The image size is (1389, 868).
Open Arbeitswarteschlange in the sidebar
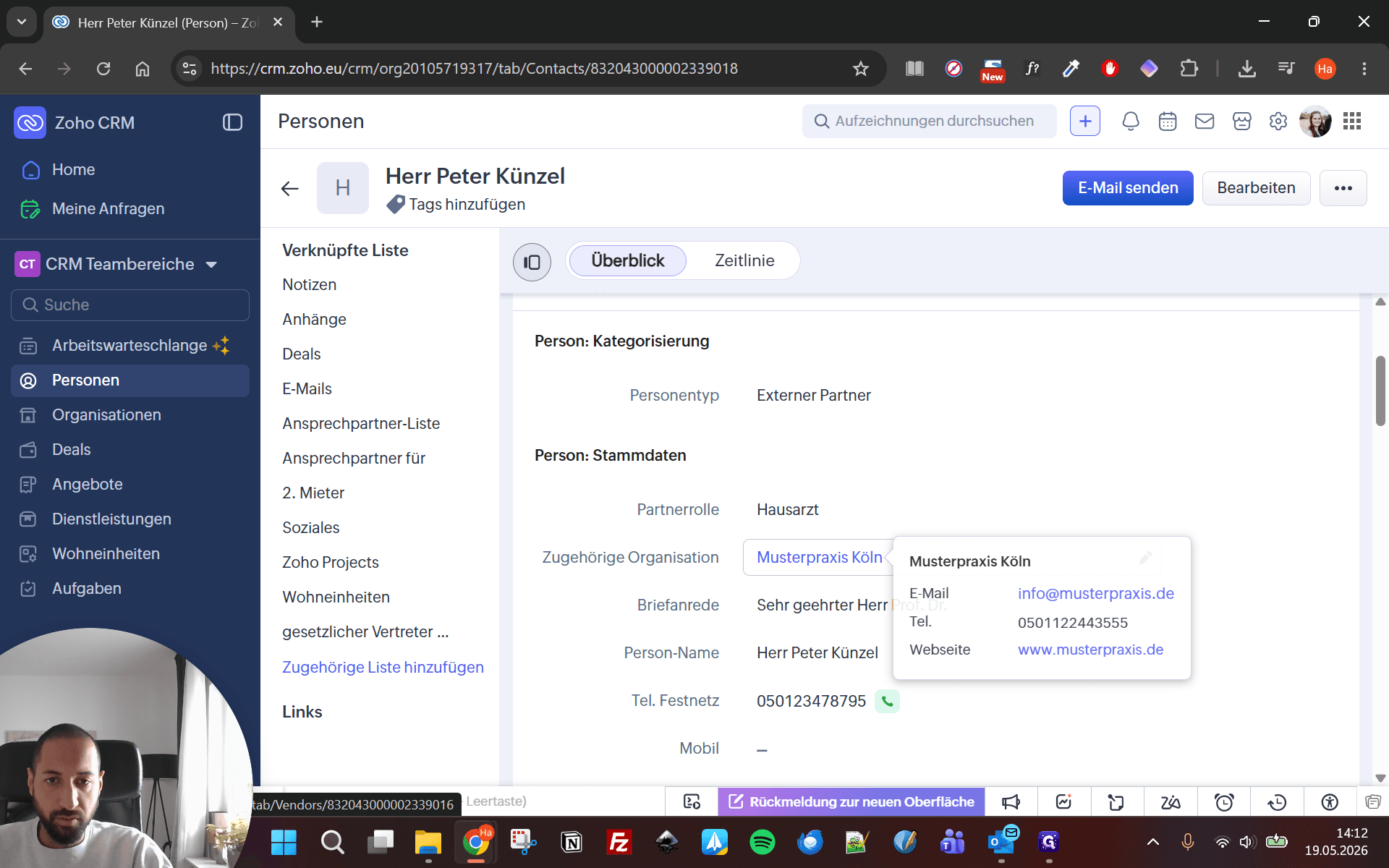130,346
